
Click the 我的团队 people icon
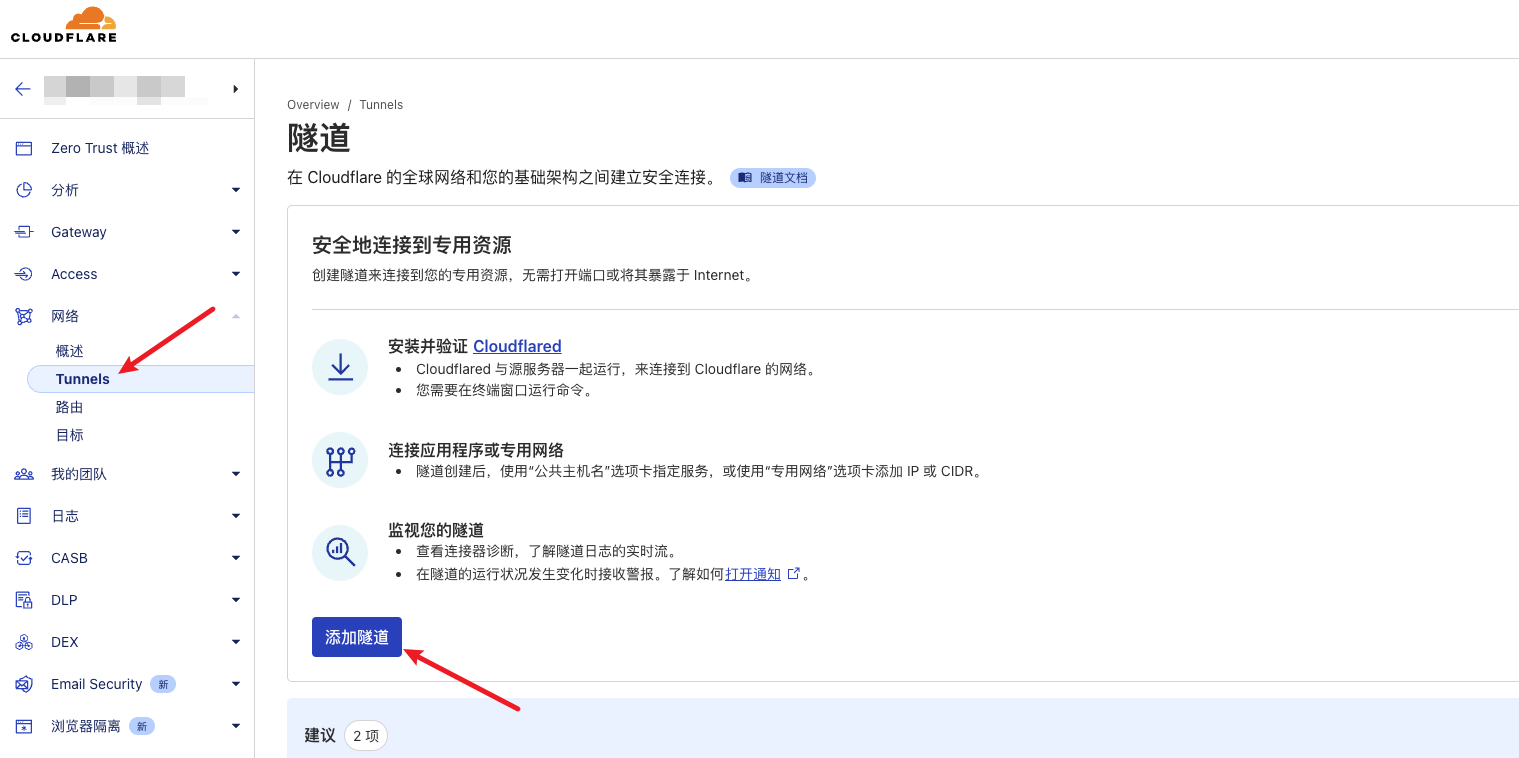24,474
